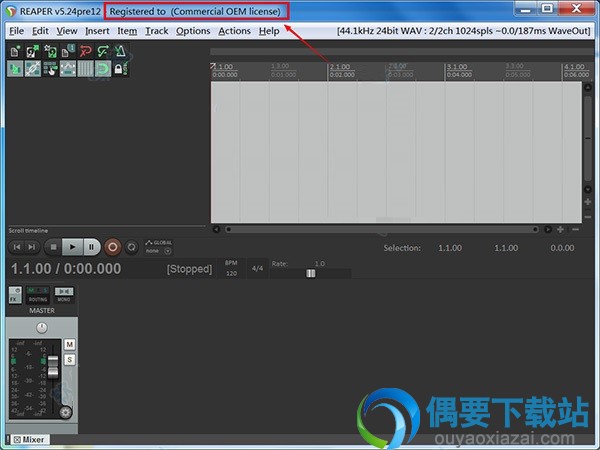Image resolution: width=600 pixels, height=450 pixels.
Task: Click the vertical zoom in plus button
Action: click(x=588, y=202)
